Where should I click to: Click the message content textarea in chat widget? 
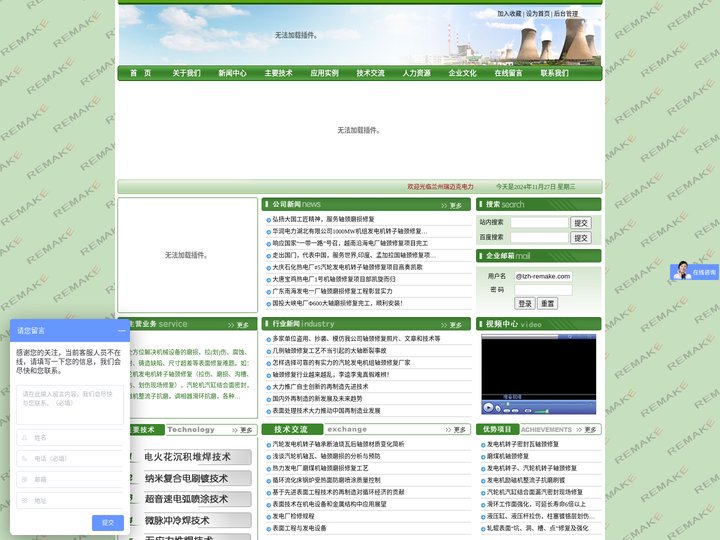70,405
